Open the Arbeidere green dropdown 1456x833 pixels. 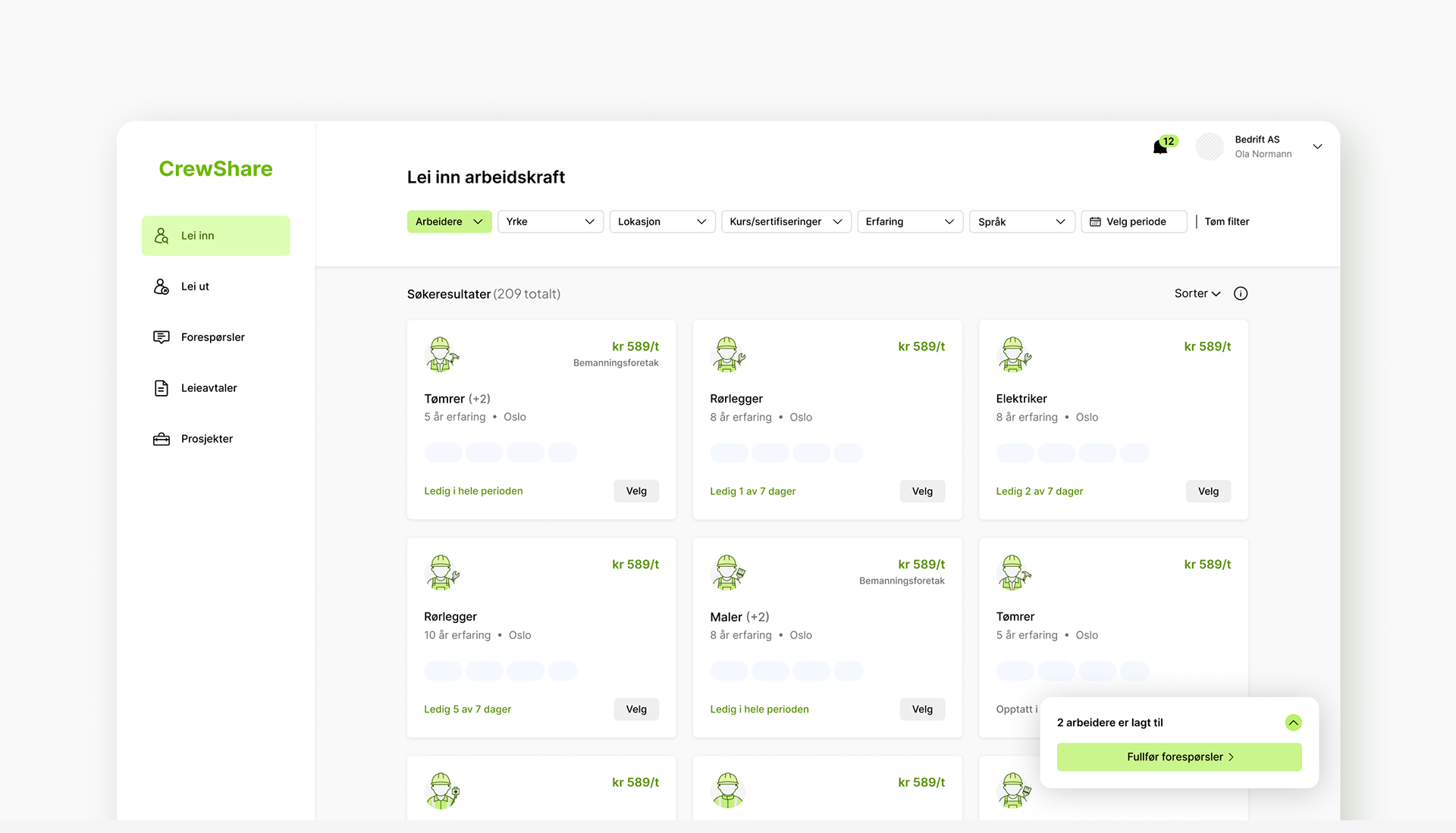pos(449,222)
